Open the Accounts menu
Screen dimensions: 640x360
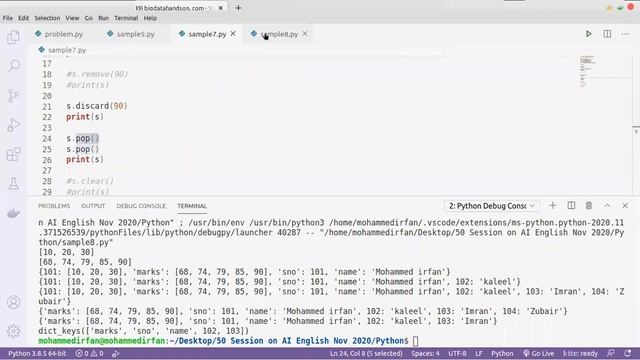point(13,302)
